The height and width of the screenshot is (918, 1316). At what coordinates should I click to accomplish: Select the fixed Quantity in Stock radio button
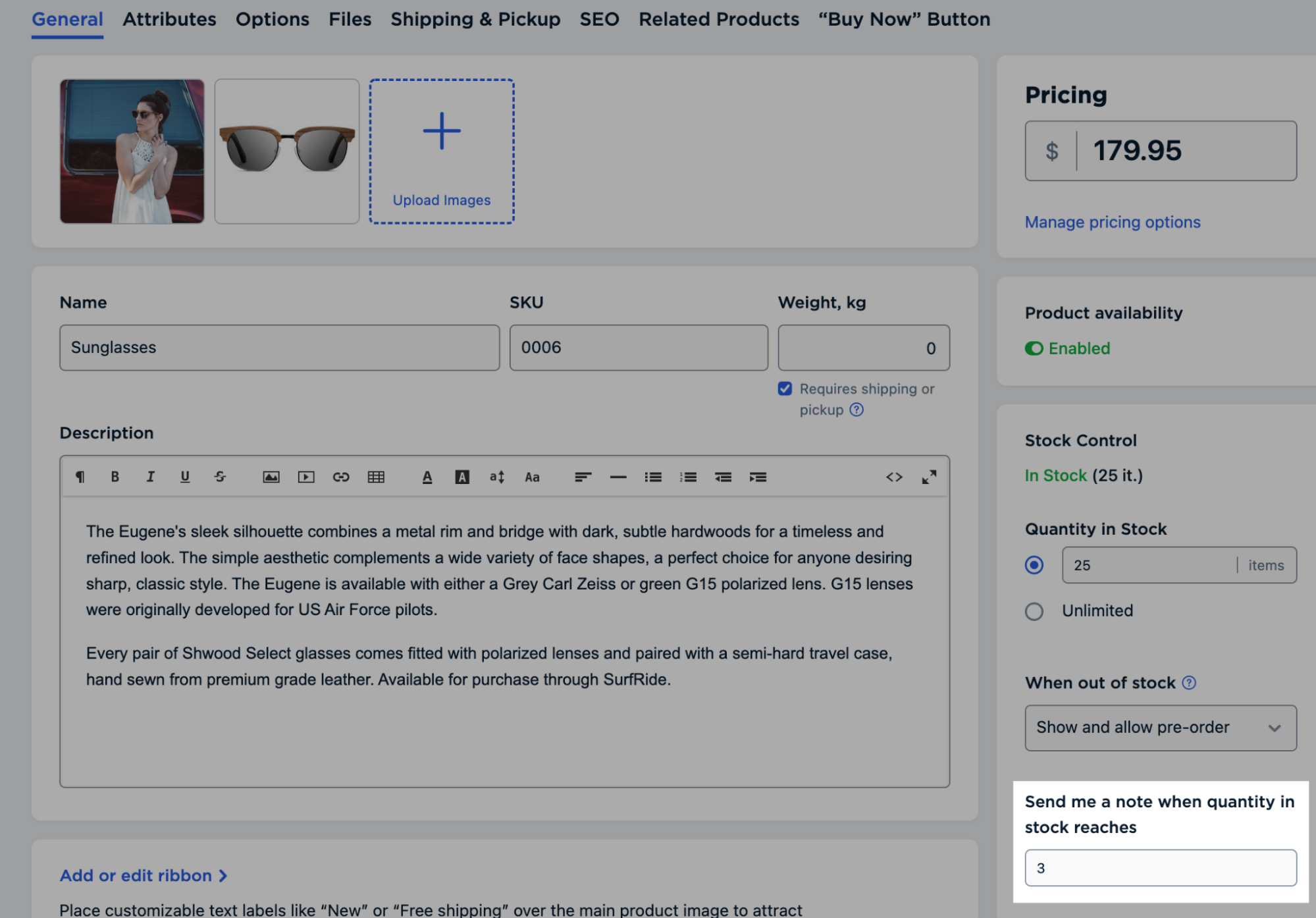coord(1034,564)
